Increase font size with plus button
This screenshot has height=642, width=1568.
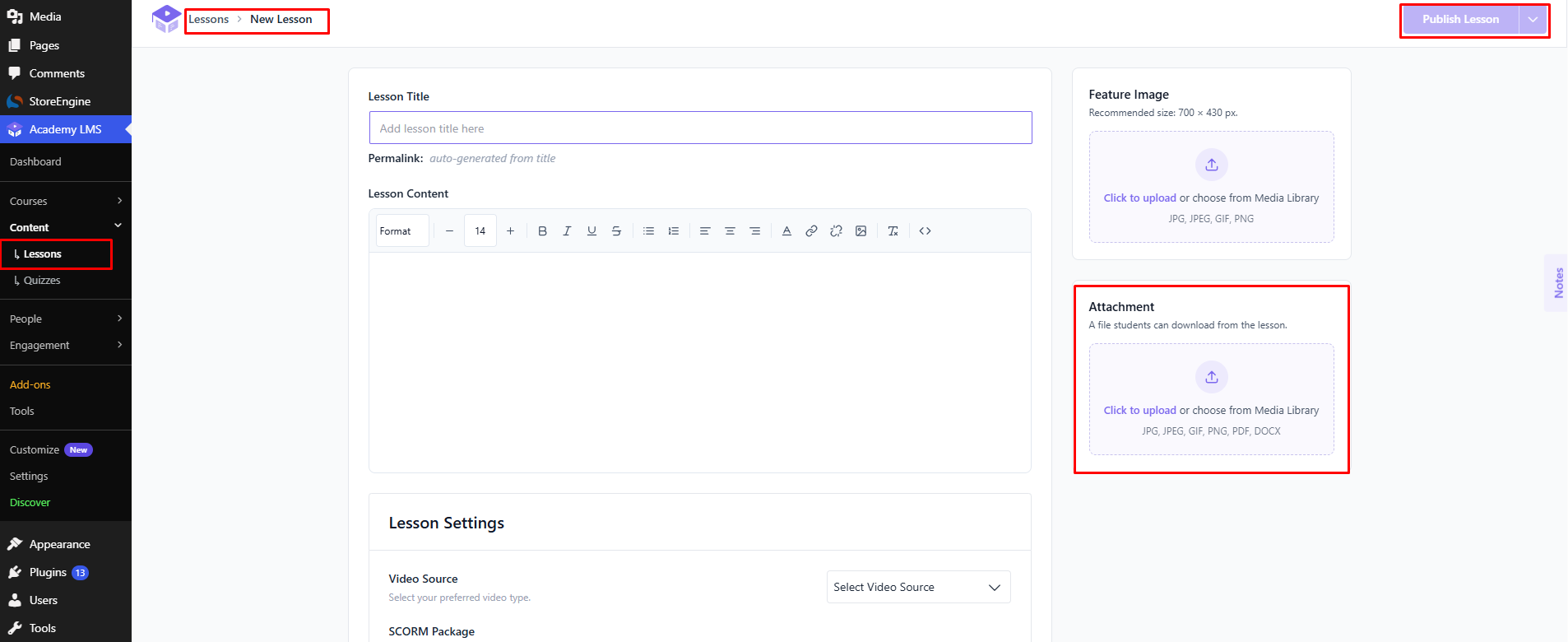[510, 231]
